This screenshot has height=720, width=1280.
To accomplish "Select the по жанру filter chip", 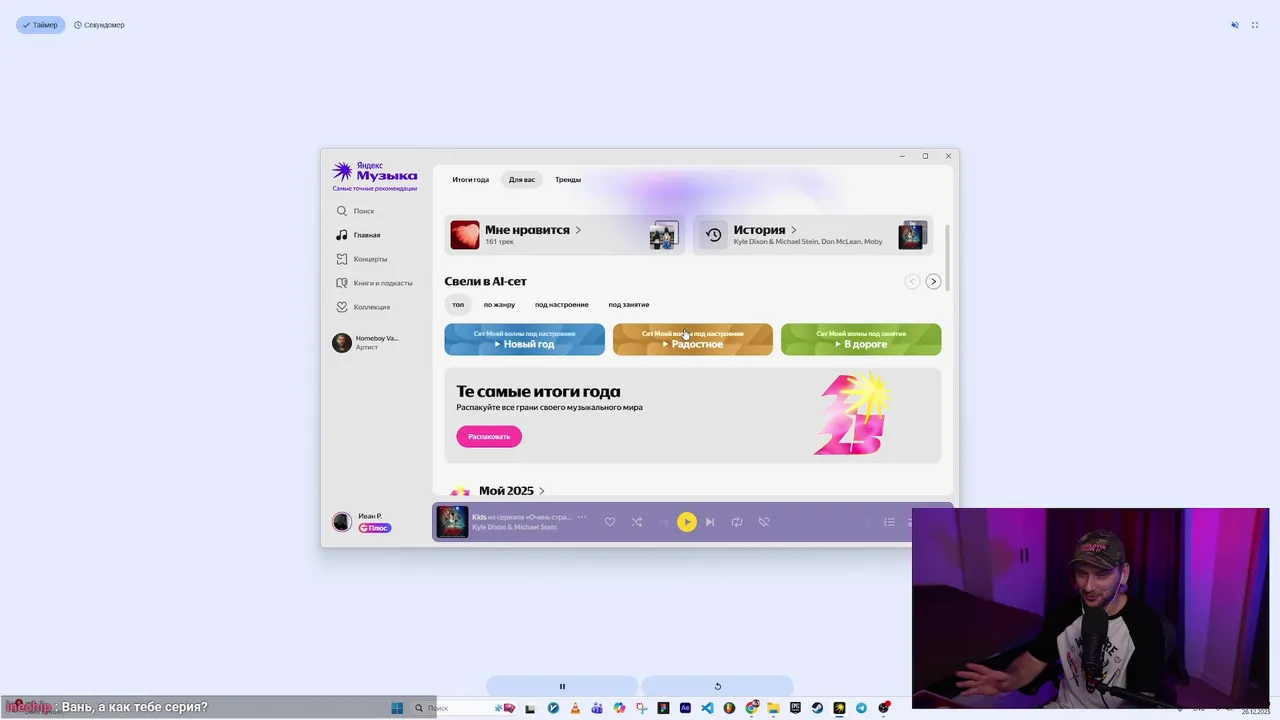I will (x=499, y=304).
